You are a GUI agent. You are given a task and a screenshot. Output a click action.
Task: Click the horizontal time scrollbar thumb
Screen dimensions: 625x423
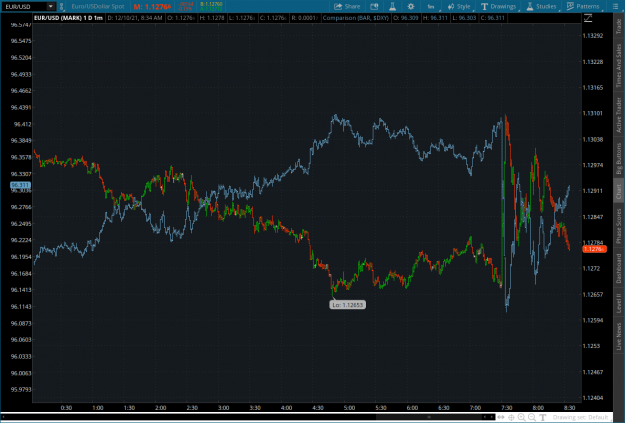[x=429, y=417]
